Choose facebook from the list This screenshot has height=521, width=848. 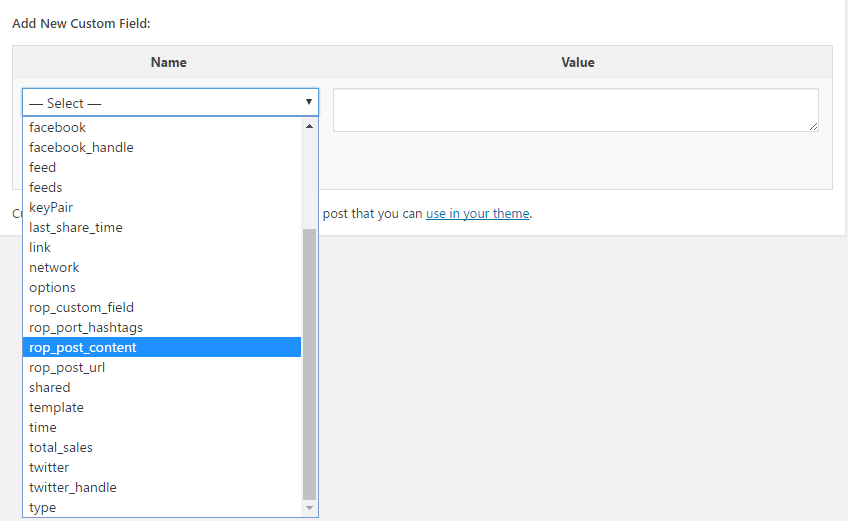(x=58, y=127)
